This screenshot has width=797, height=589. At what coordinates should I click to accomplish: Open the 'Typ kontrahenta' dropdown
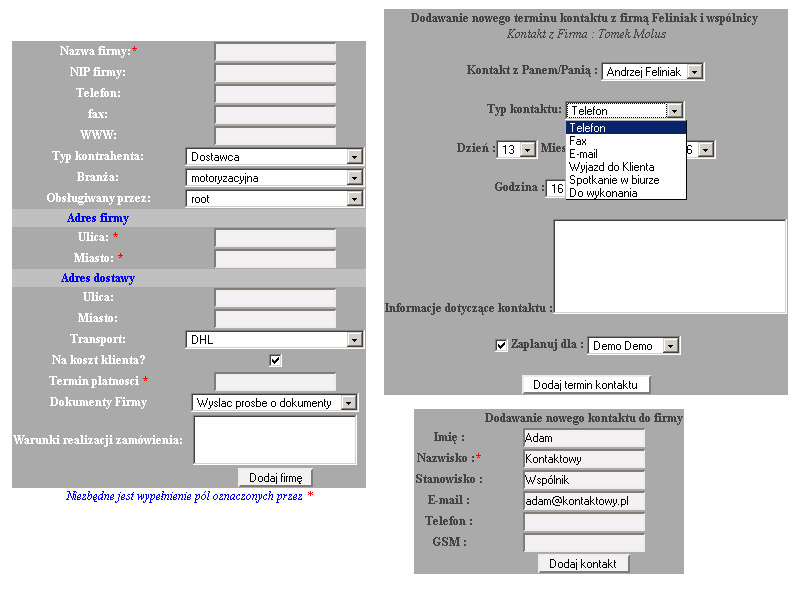pyautogui.click(x=354, y=157)
